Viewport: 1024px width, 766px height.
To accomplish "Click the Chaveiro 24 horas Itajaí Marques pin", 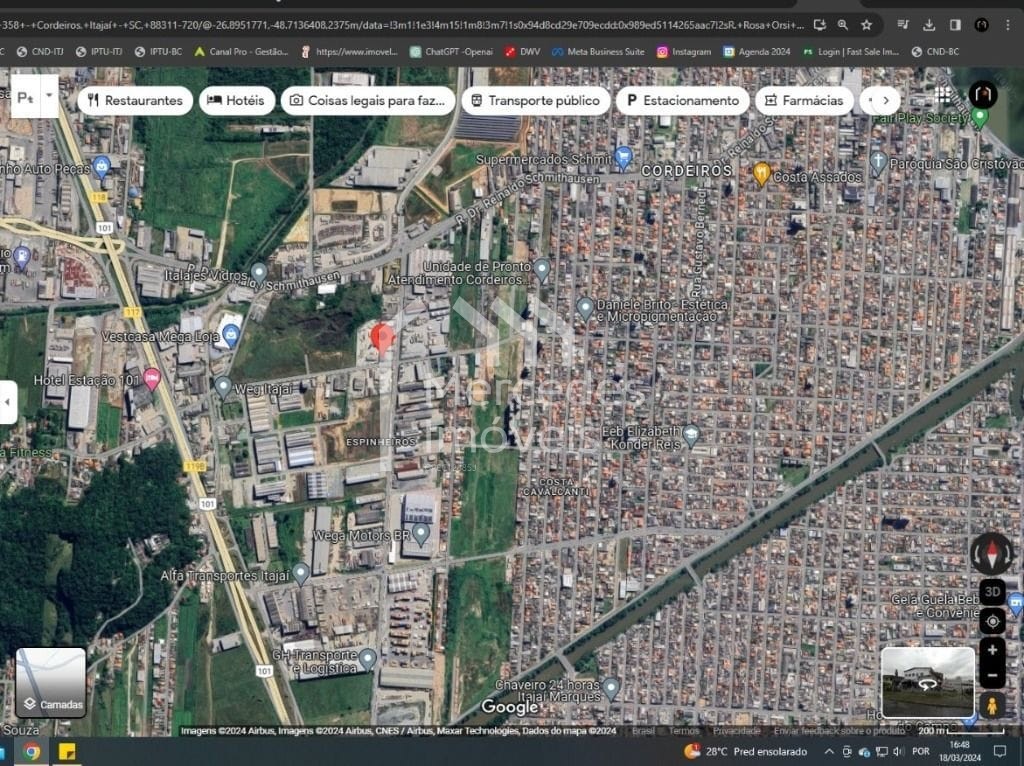I will coord(611,688).
